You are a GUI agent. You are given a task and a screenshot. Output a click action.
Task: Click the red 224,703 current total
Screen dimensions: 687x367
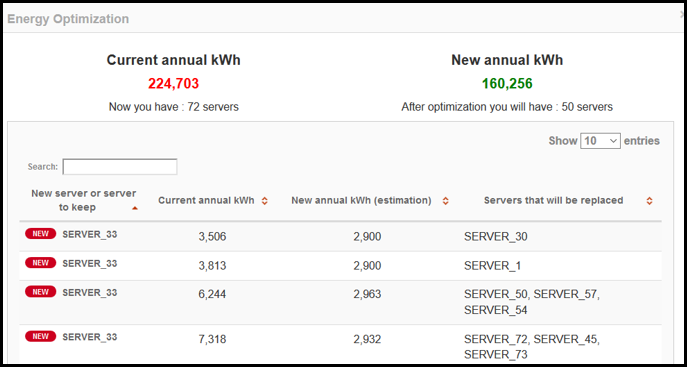pyautogui.click(x=174, y=84)
